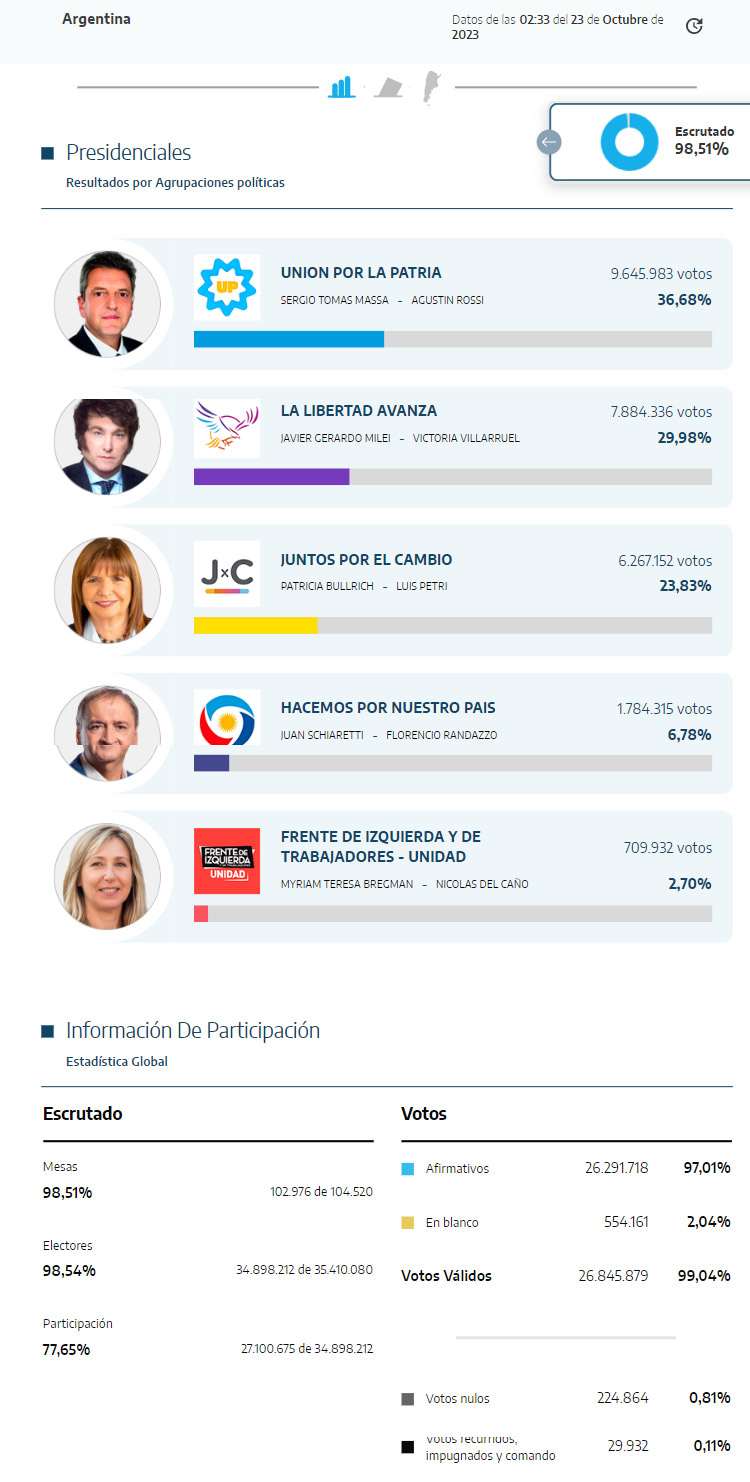Click La Libertad Avanza eagle logo
The width and height of the screenshot is (750, 1482).
(227, 429)
